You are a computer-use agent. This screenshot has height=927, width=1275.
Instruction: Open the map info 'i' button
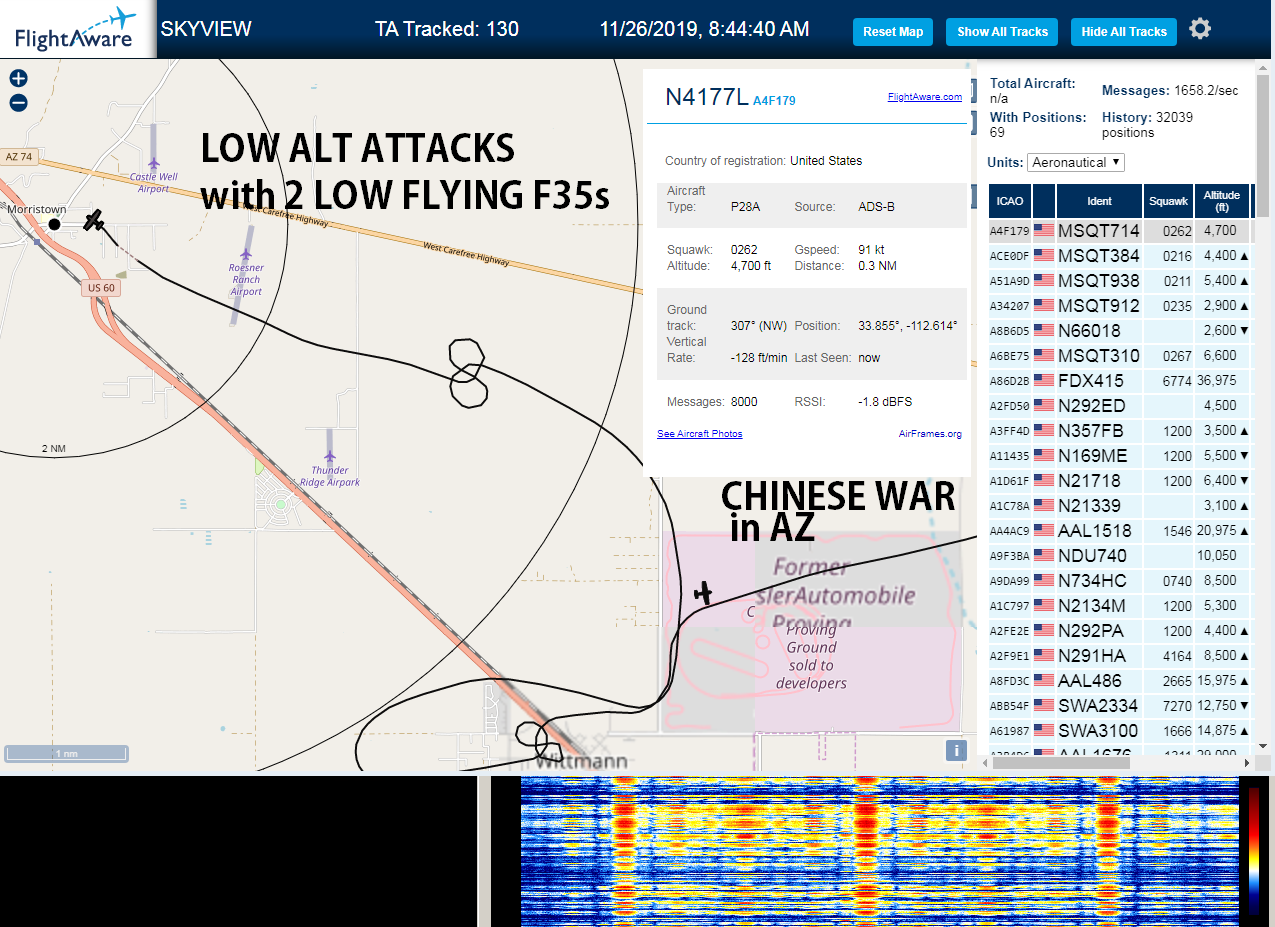(x=955, y=751)
